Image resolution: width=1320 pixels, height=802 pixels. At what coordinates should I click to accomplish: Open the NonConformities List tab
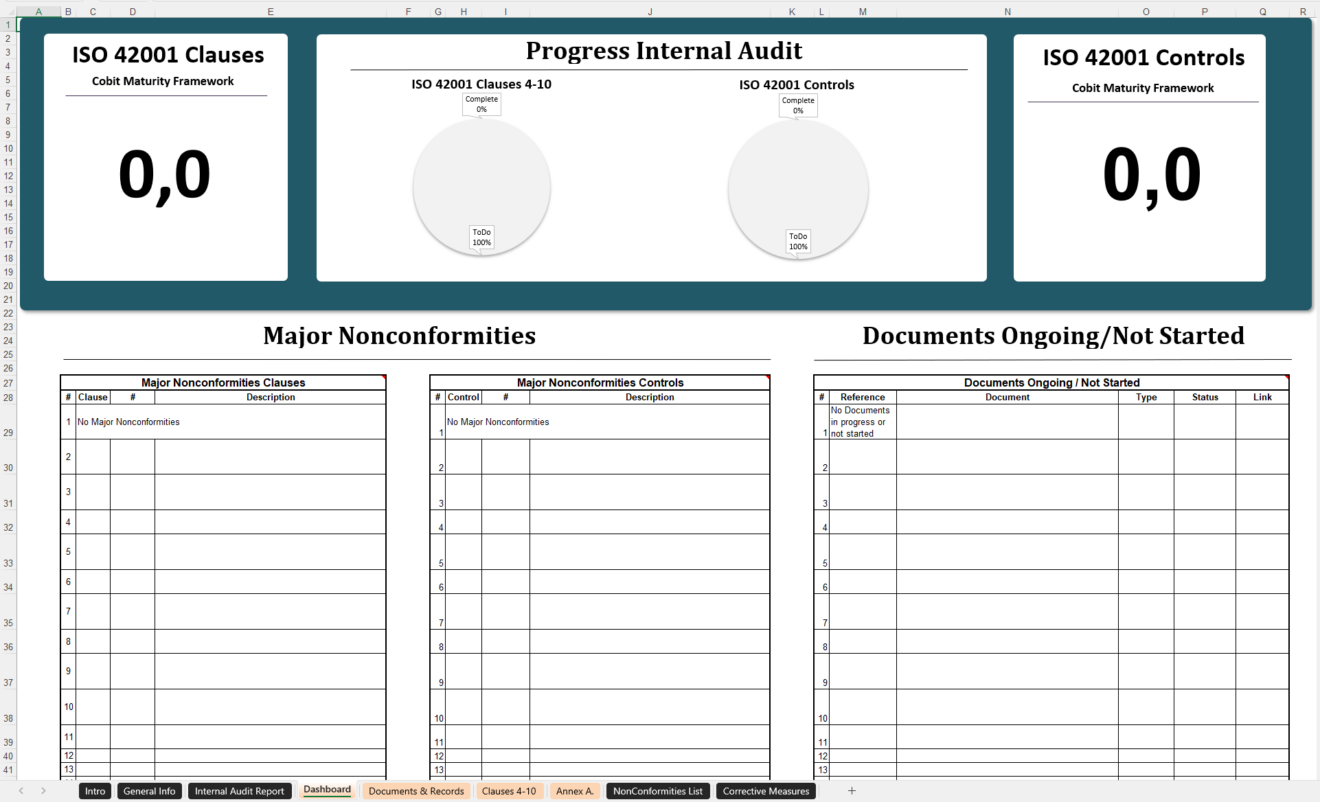[x=657, y=790]
